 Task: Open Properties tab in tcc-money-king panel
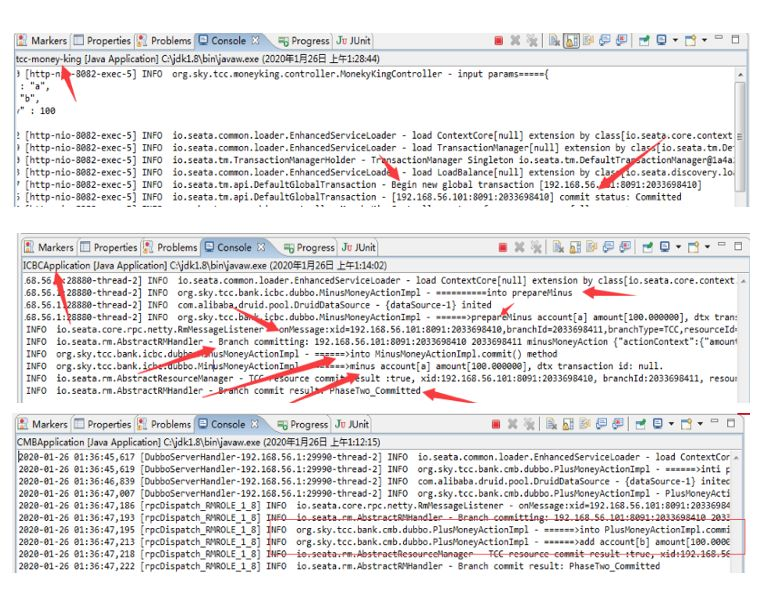[x=102, y=40]
